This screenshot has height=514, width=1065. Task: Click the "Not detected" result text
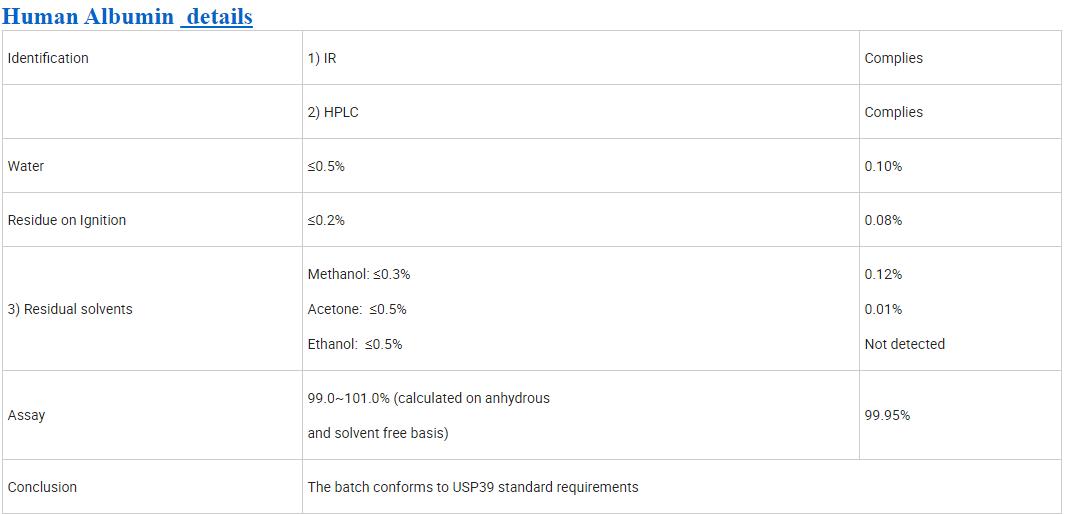coord(904,344)
